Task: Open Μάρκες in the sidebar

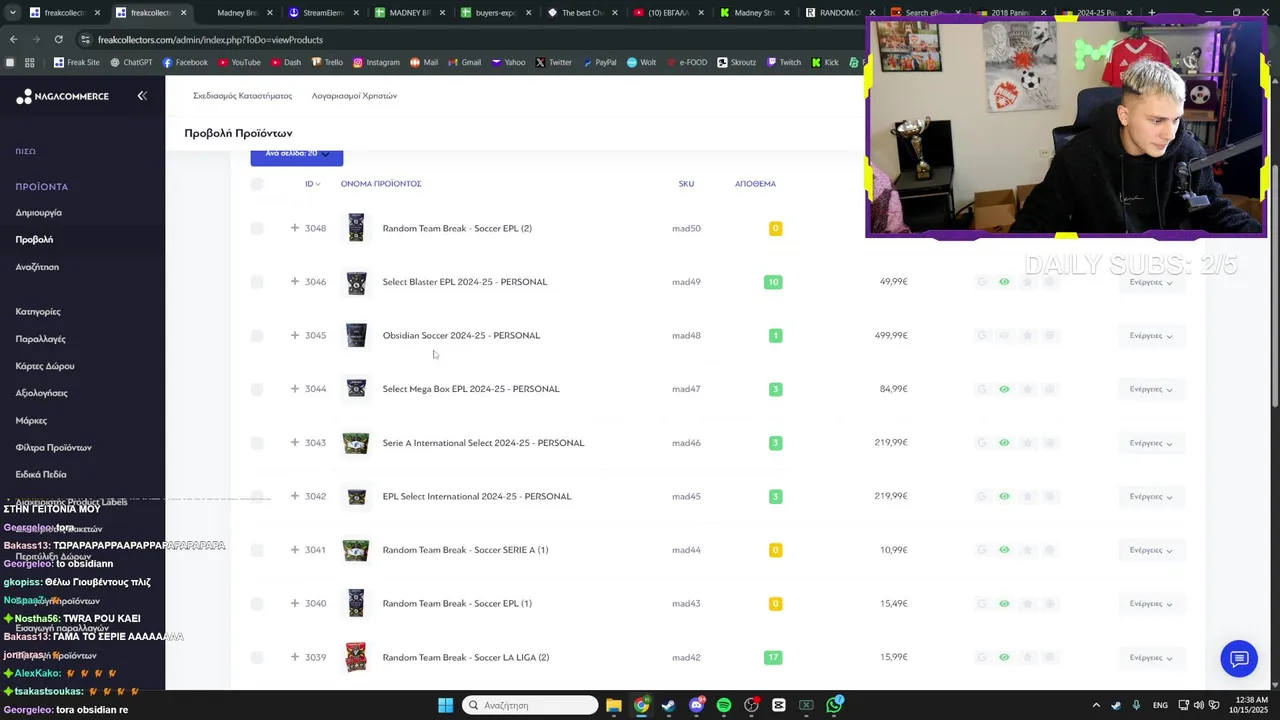Action: click(31, 420)
